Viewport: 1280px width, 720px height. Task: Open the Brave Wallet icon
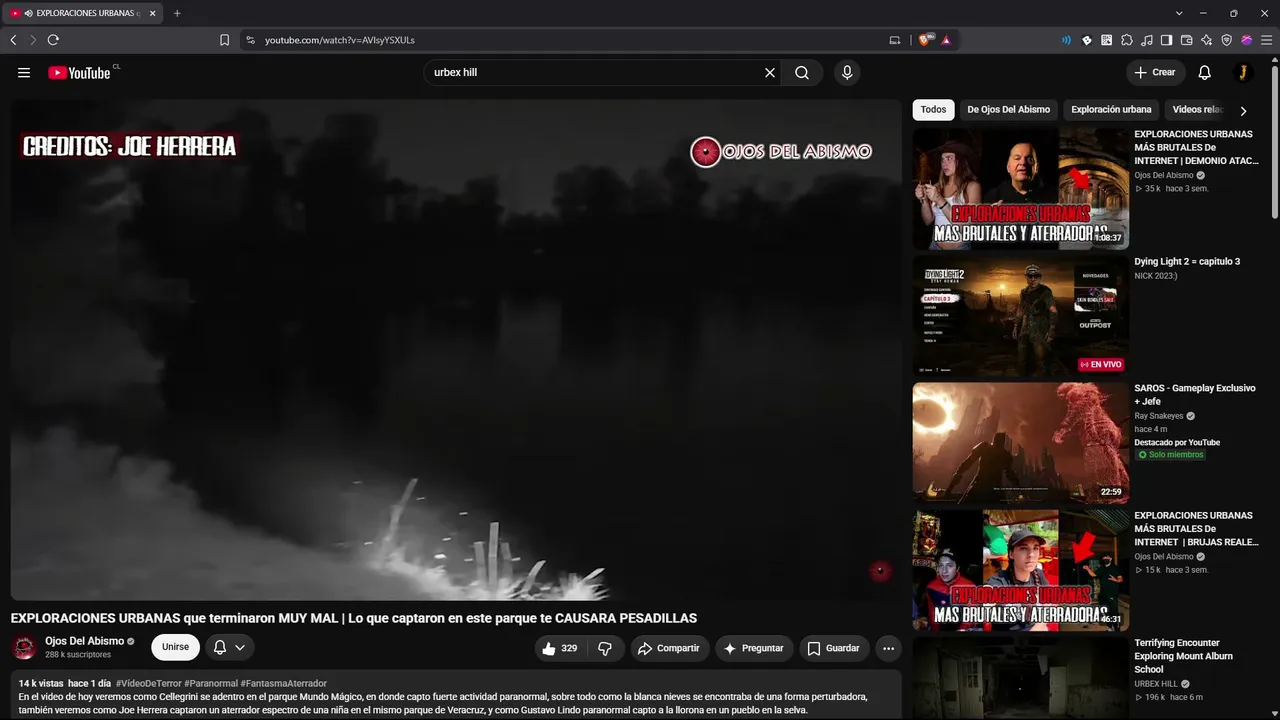1187,40
